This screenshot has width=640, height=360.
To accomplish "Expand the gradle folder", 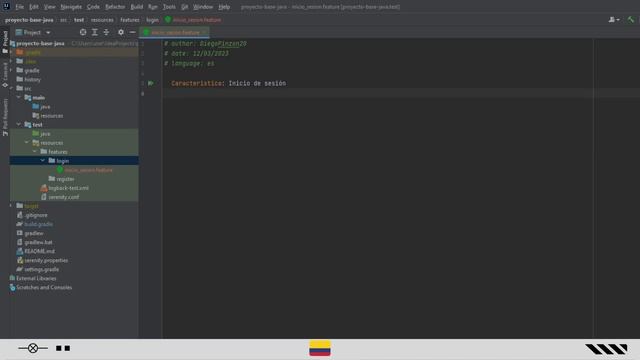I will [x=11, y=70].
